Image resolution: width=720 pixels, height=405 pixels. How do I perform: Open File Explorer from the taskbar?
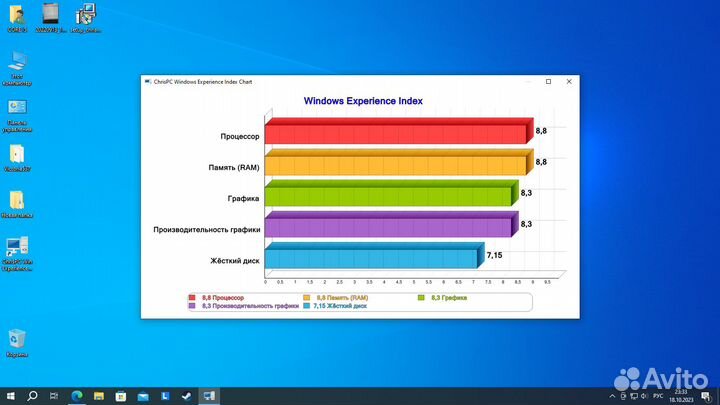(x=99, y=396)
